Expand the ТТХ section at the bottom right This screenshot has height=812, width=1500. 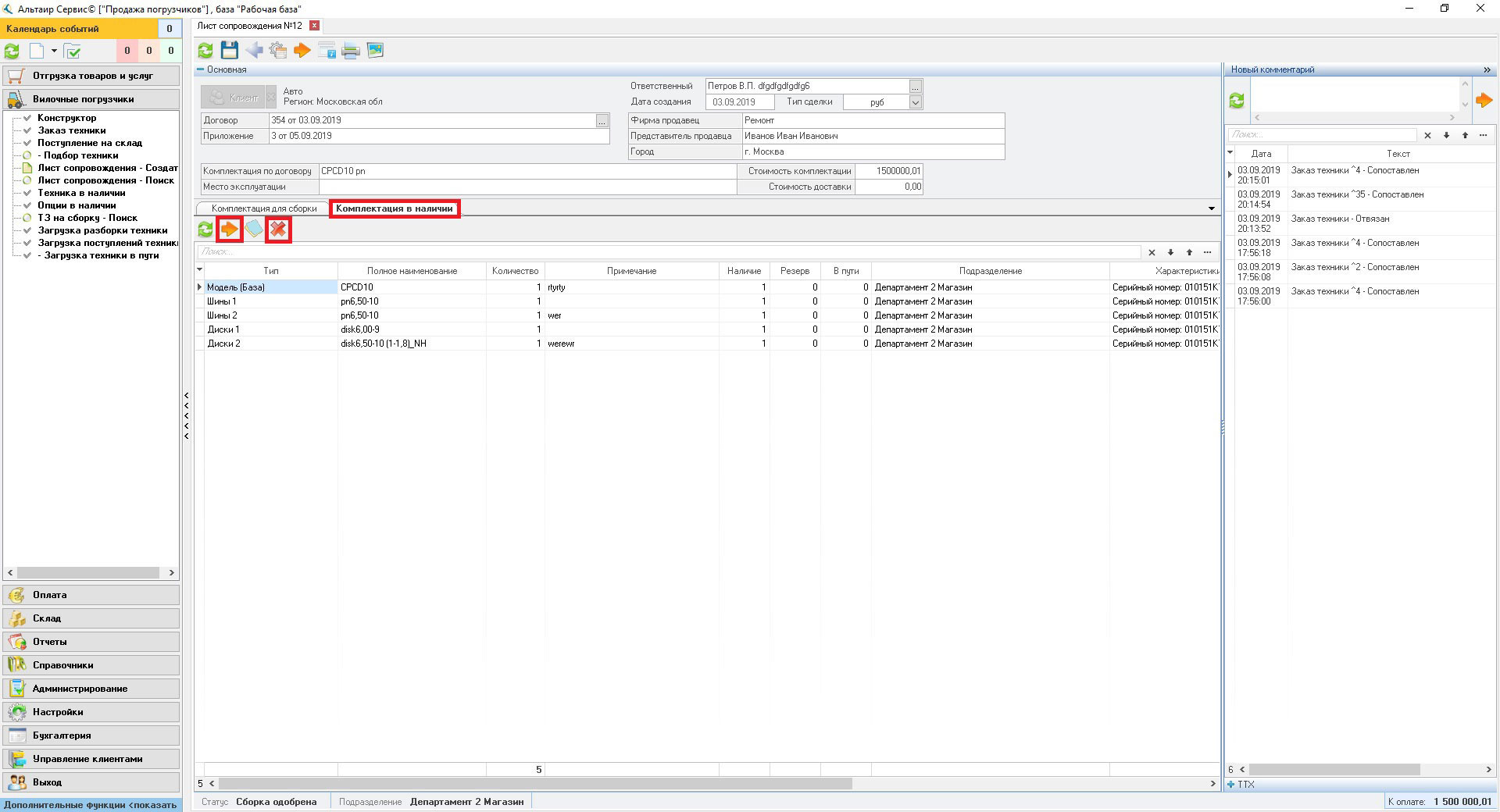(x=1231, y=785)
